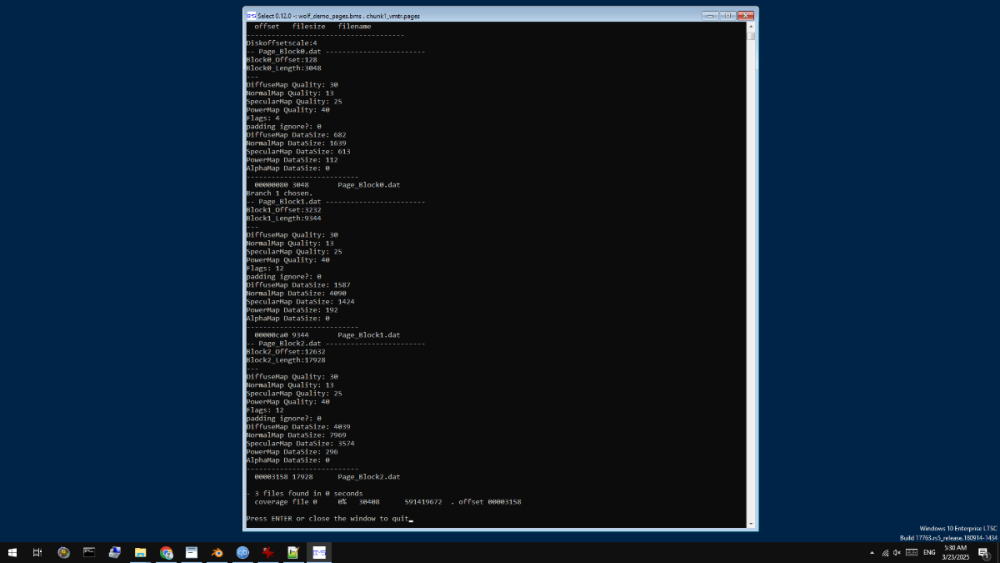Click the 'NormalMap DataSize: 1639' line
Viewport: 1000px width, 563px height.
point(297,143)
